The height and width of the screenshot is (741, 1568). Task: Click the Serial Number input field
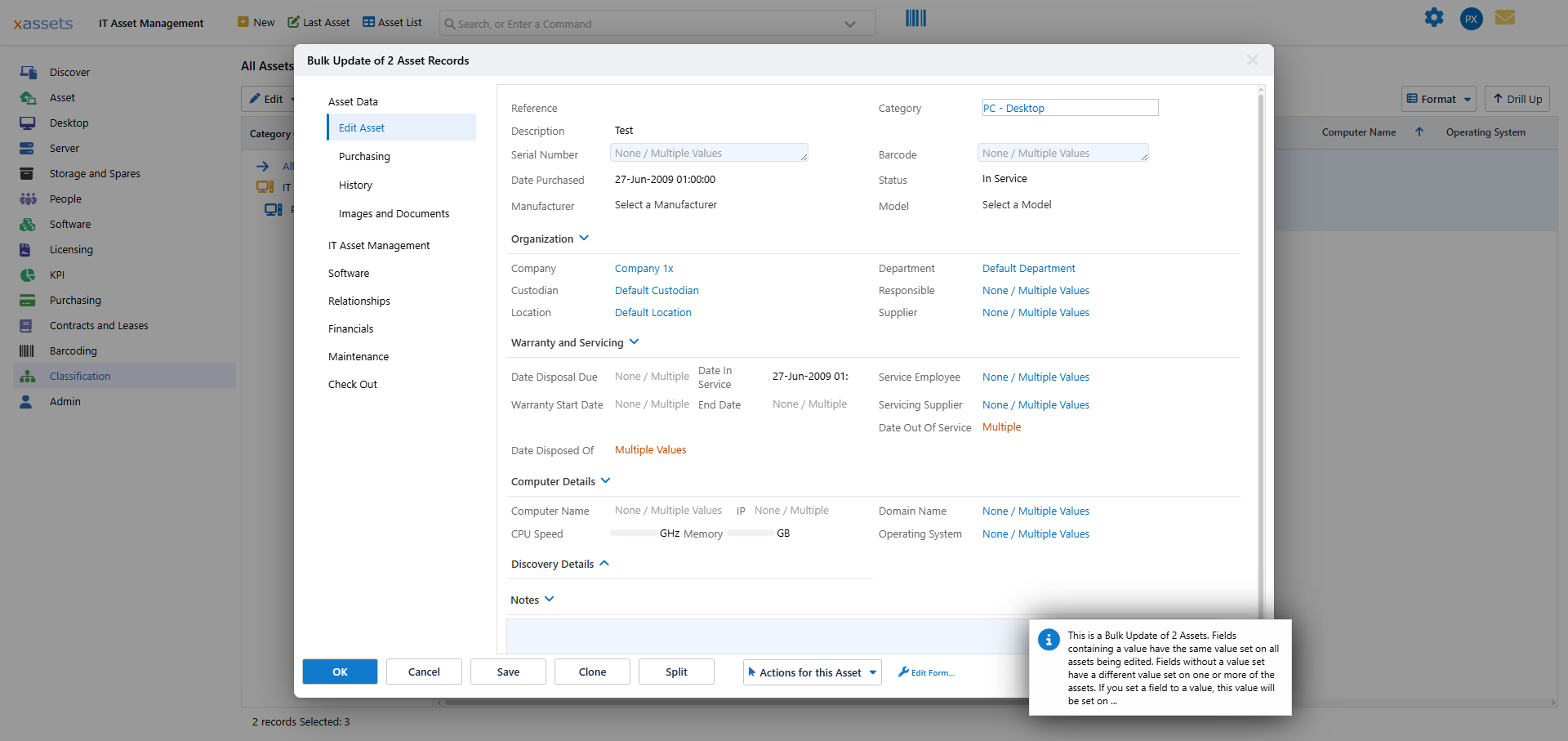[709, 153]
